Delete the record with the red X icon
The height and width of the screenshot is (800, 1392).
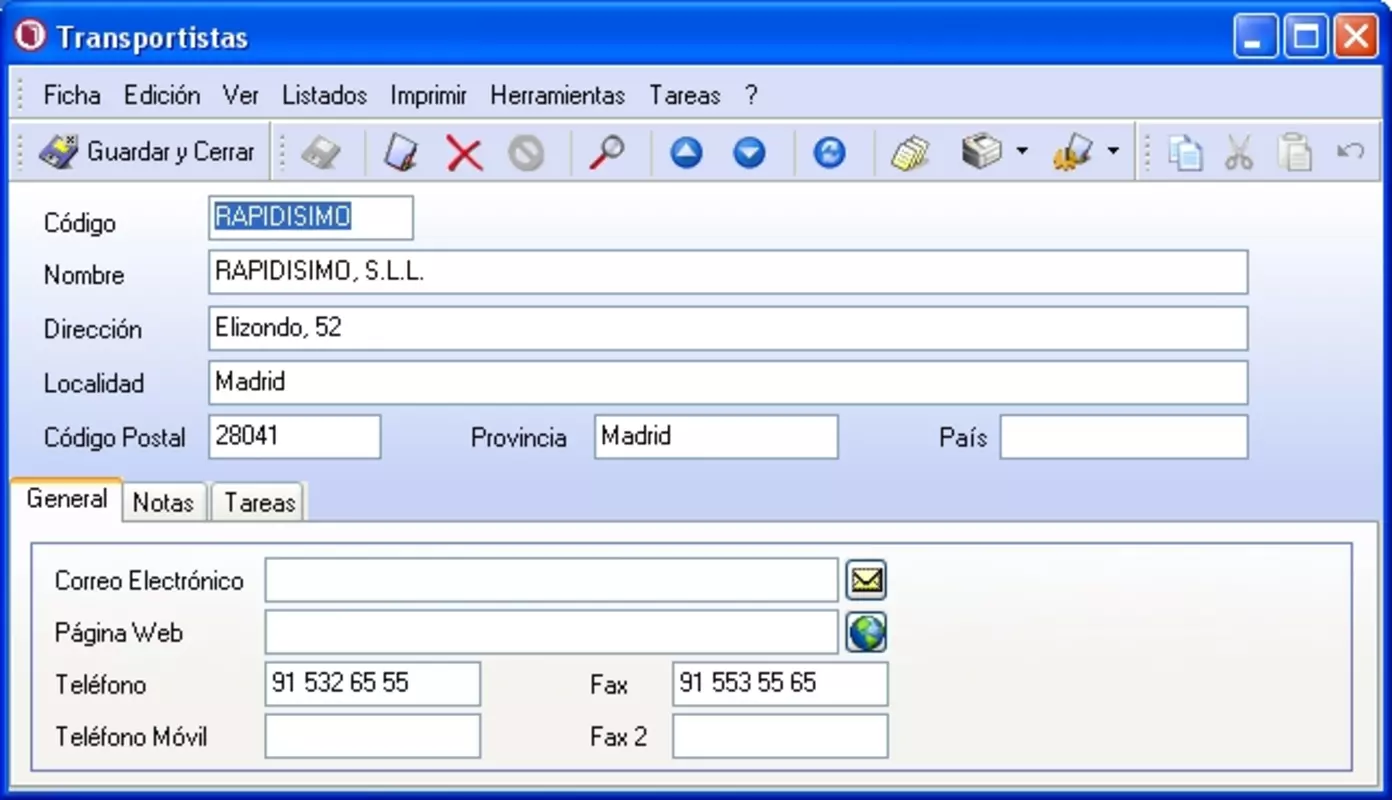click(464, 153)
